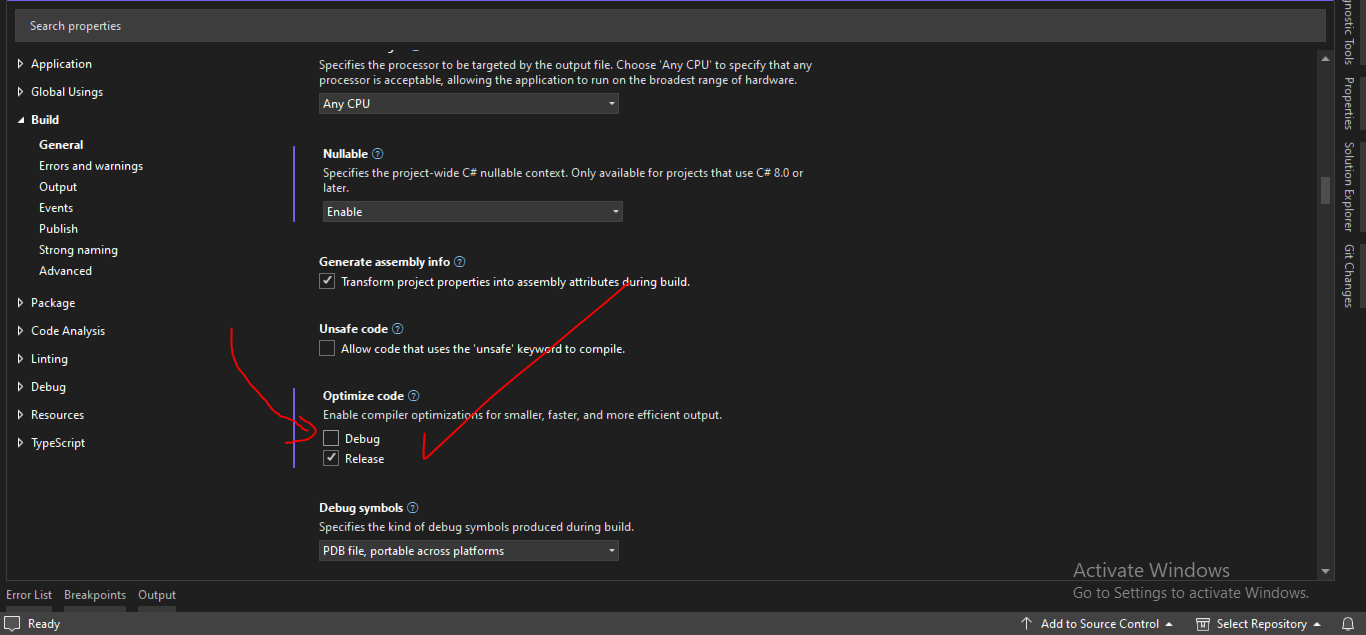
Task: Expand the Resources section
Action: (20, 415)
